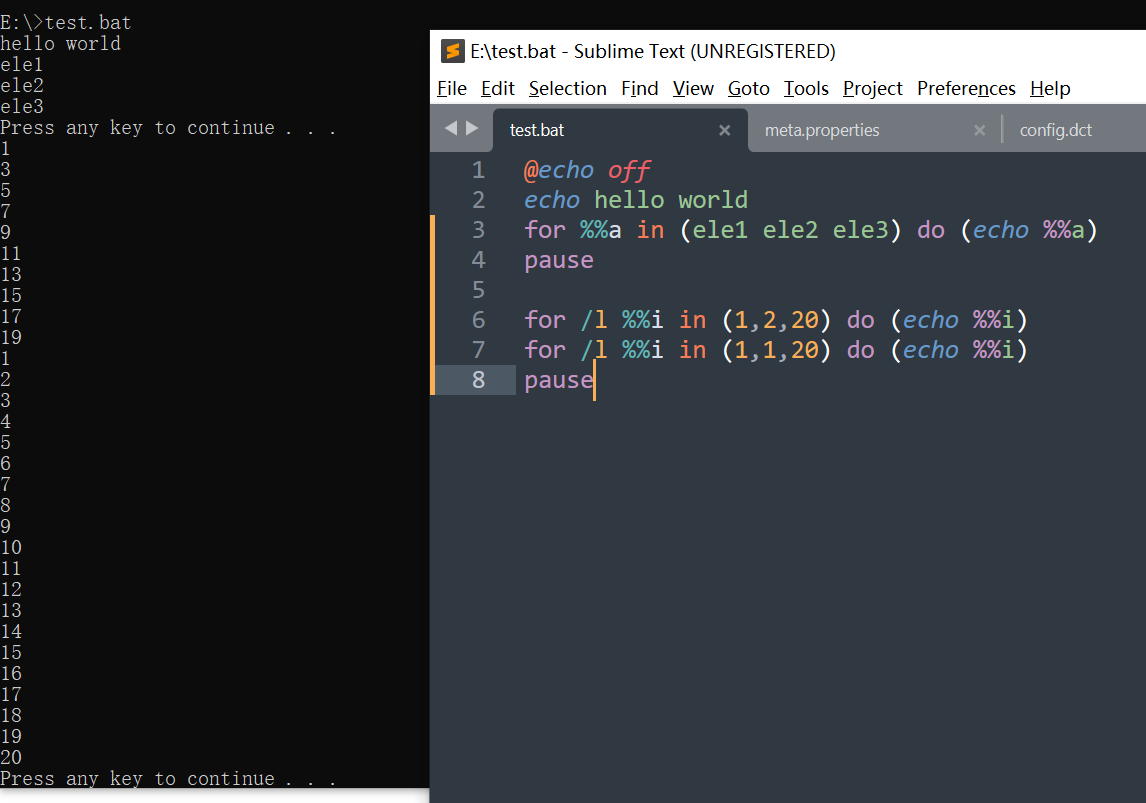Click 'hello world' output in the console

pos(61,44)
